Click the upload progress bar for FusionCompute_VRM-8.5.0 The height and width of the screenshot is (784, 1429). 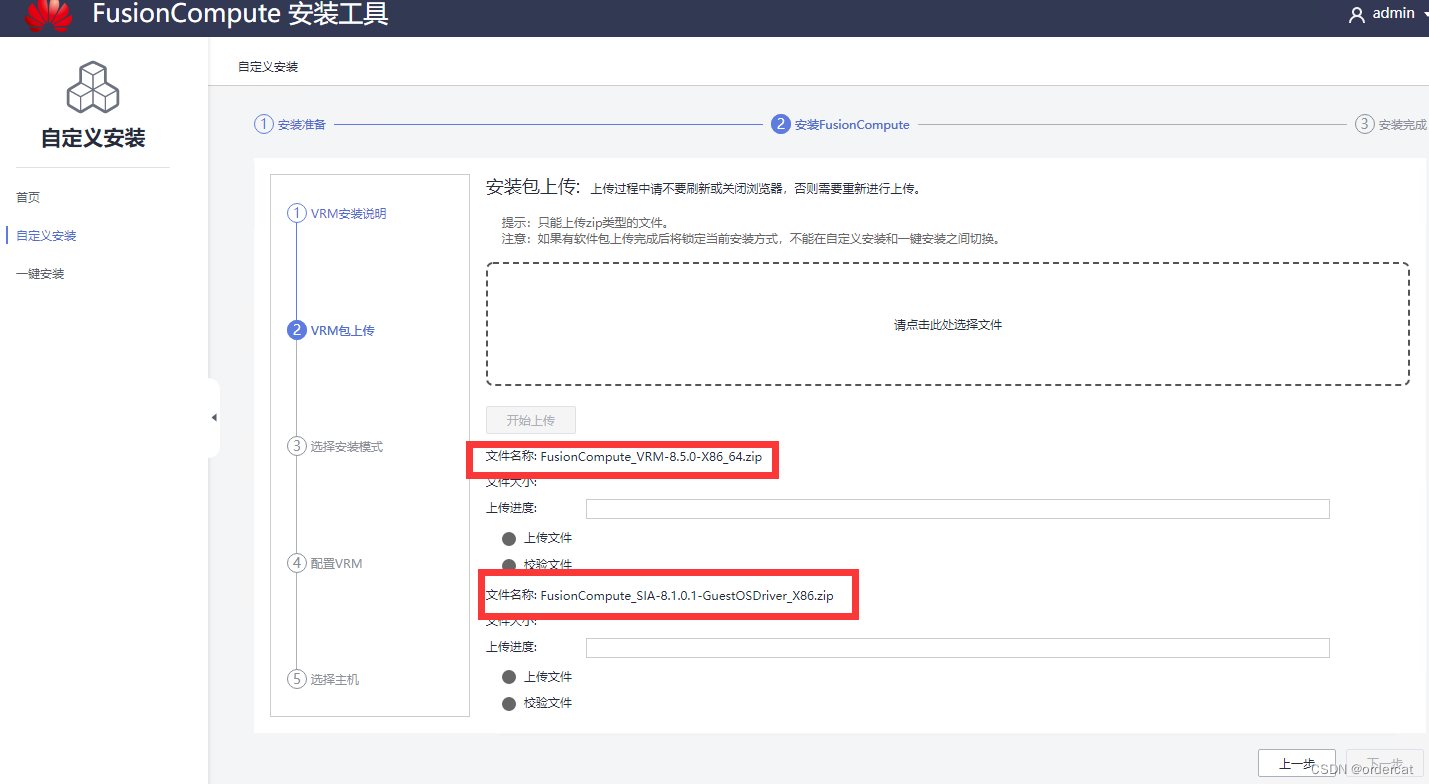tap(957, 508)
